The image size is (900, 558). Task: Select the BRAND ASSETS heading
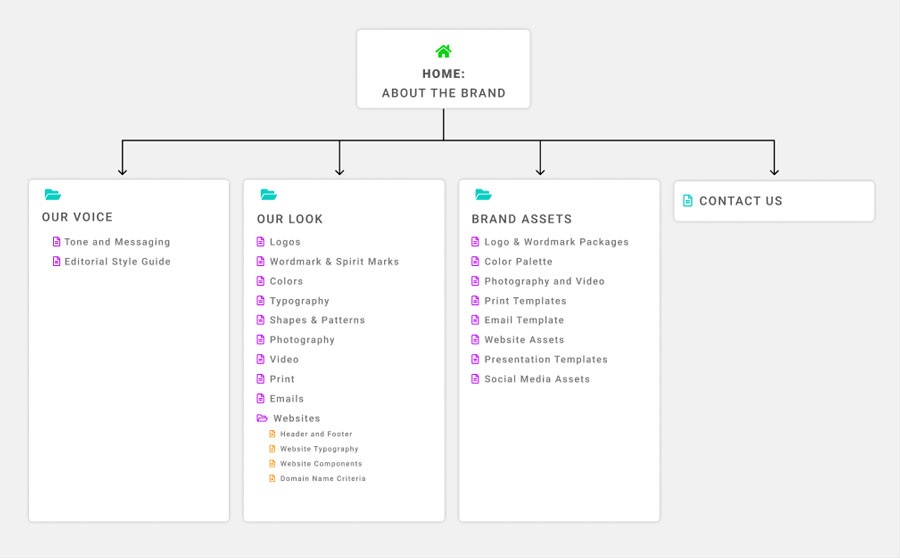[522, 219]
